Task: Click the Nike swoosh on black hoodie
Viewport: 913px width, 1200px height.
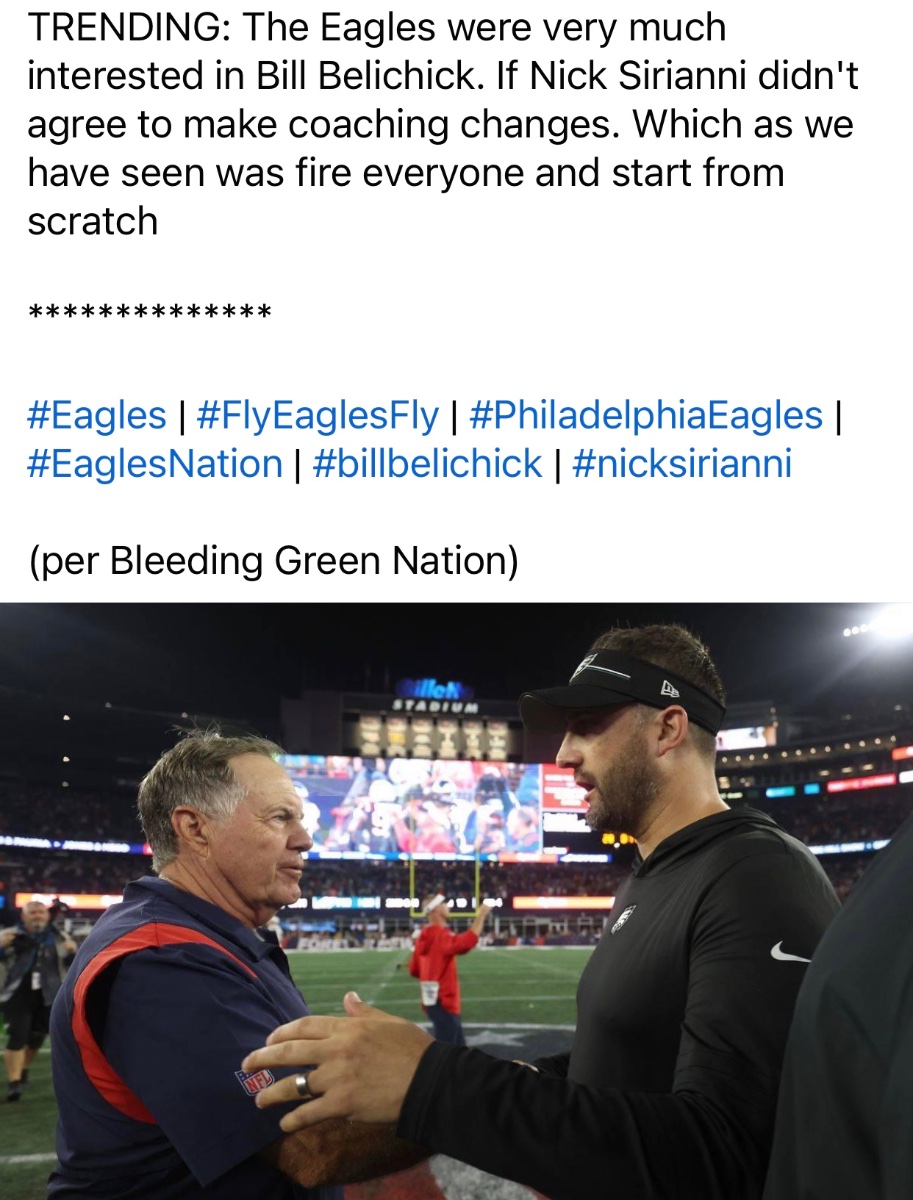Action: 789,952
